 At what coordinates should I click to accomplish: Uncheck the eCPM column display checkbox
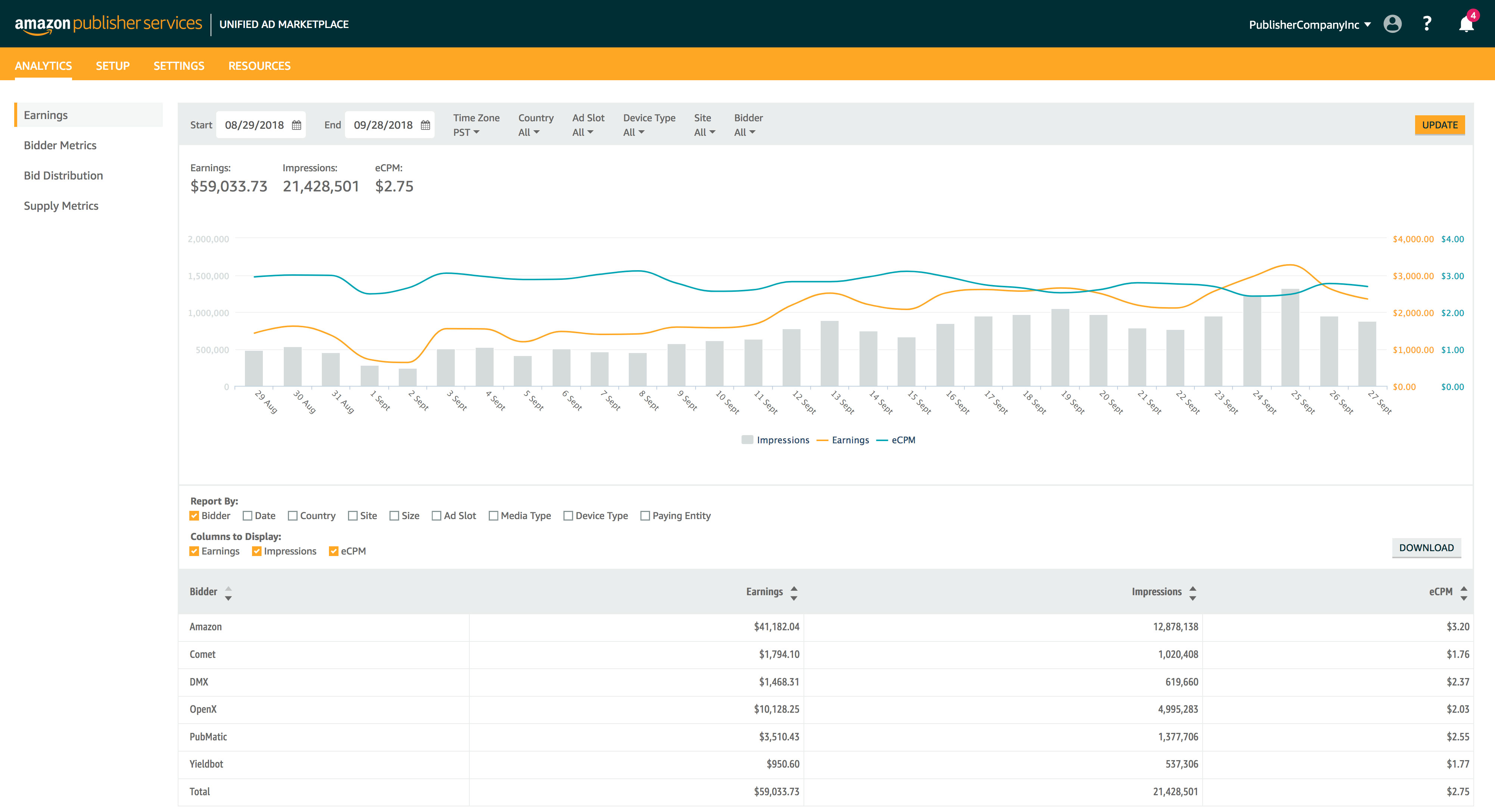point(334,551)
